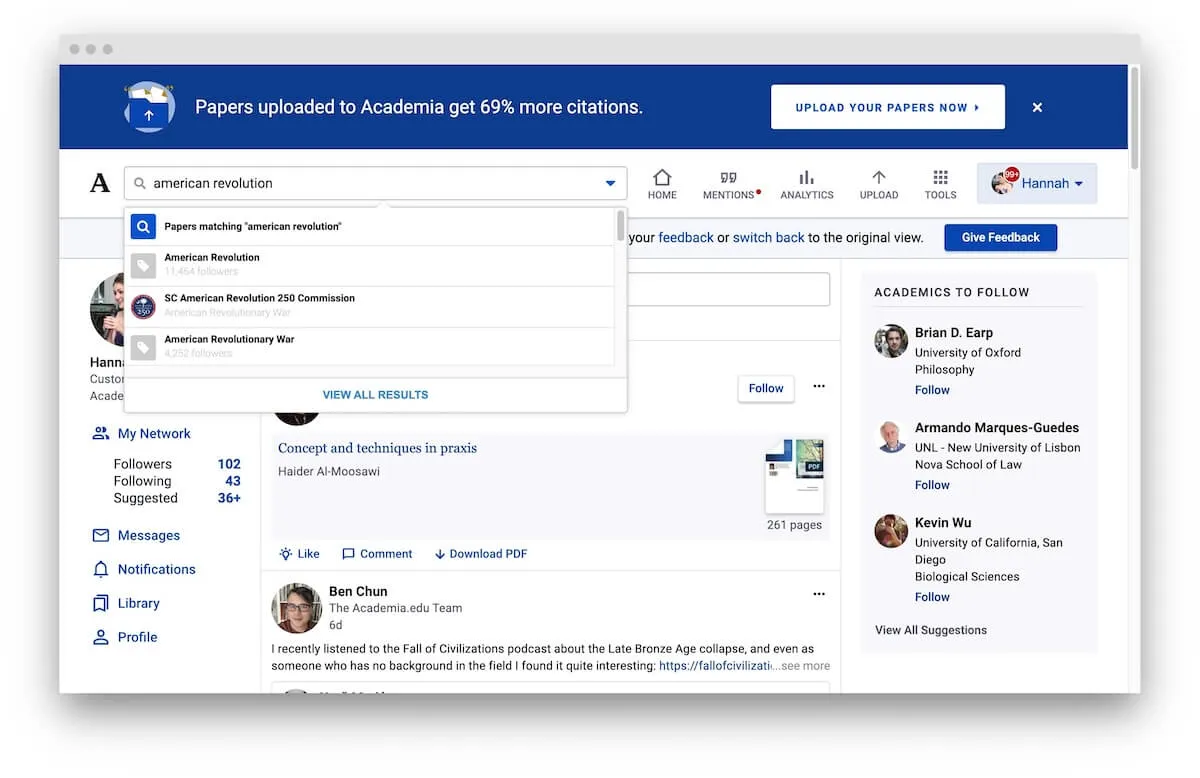
Task: Click Download PDF on the paper
Action: (x=481, y=554)
